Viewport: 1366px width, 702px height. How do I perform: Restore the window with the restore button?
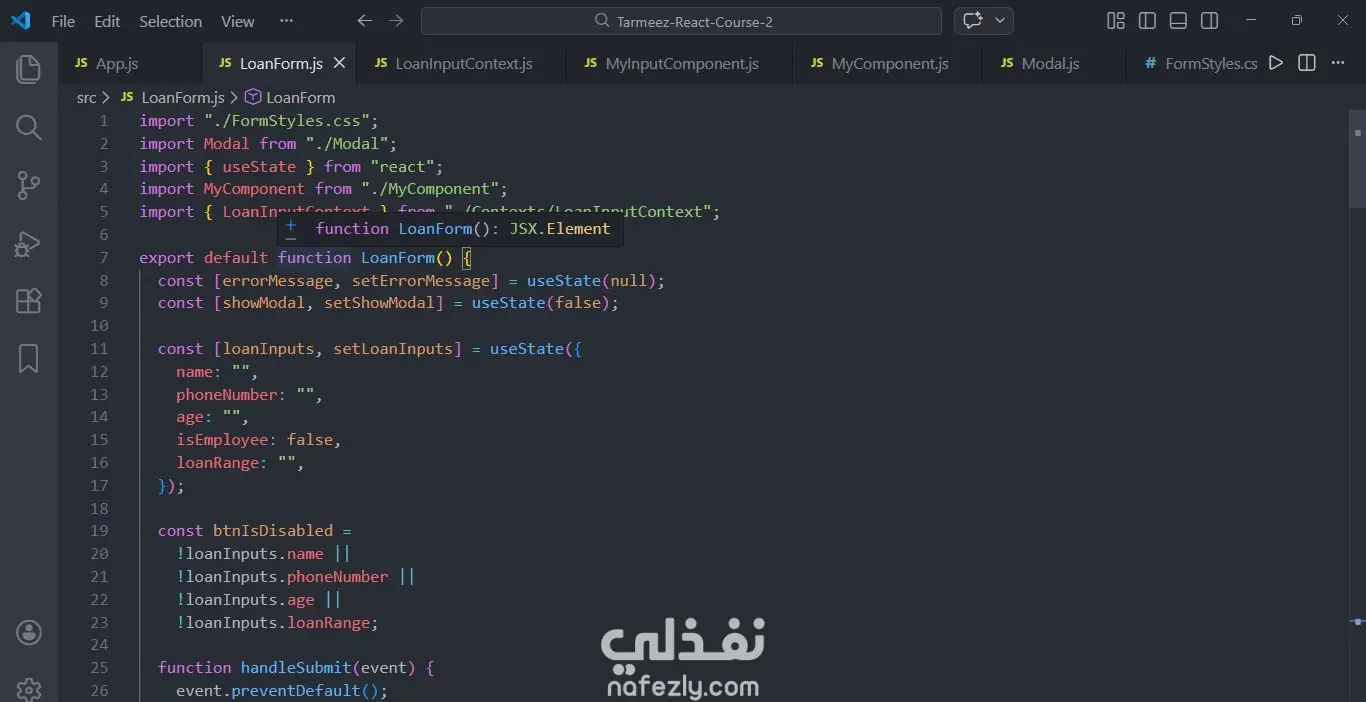[x=1296, y=21]
